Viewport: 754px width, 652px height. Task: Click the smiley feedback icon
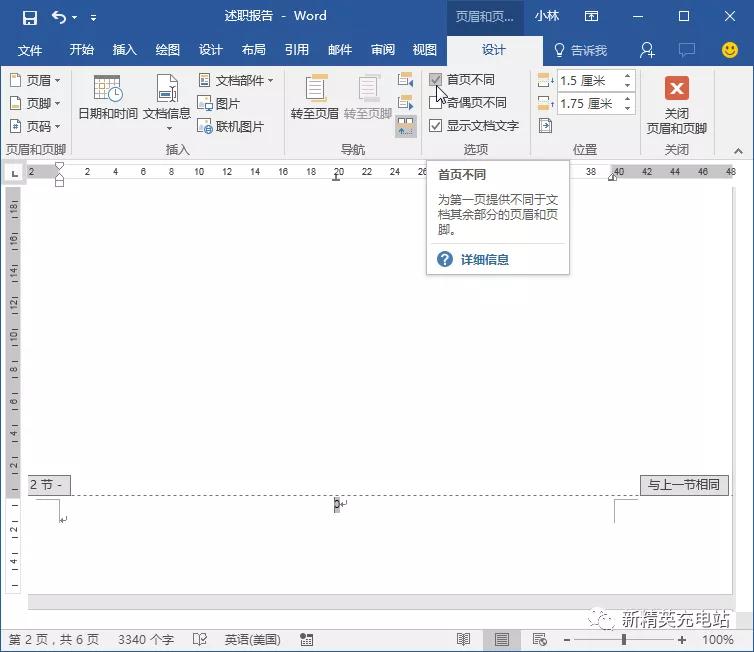pyautogui.click(x=729, y=50)
